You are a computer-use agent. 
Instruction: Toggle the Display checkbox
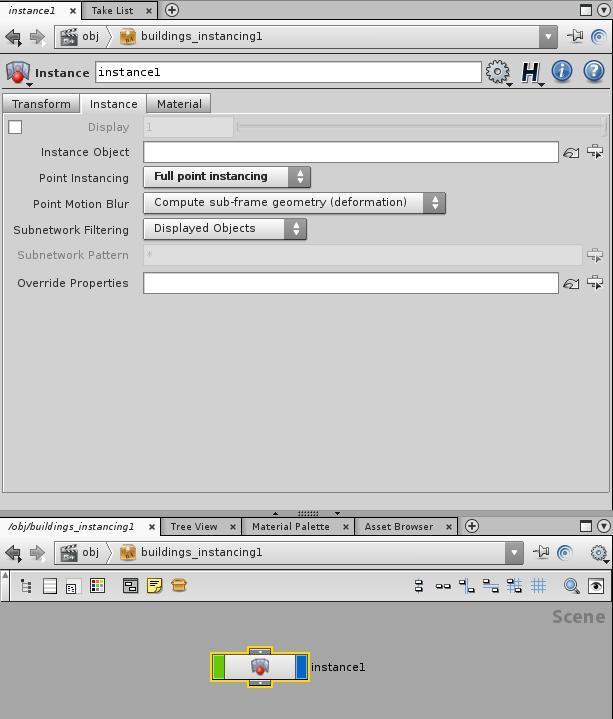click(x=15, y=127)
